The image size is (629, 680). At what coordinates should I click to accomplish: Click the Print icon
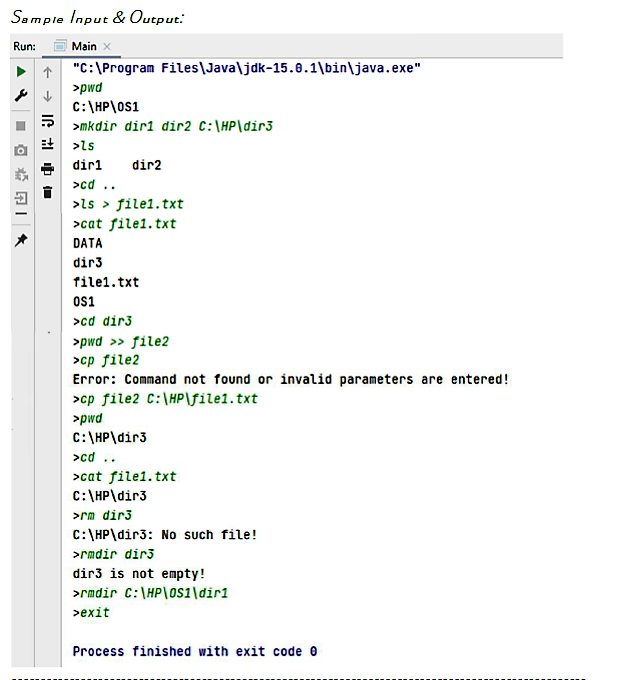click(x=48, y=169)
